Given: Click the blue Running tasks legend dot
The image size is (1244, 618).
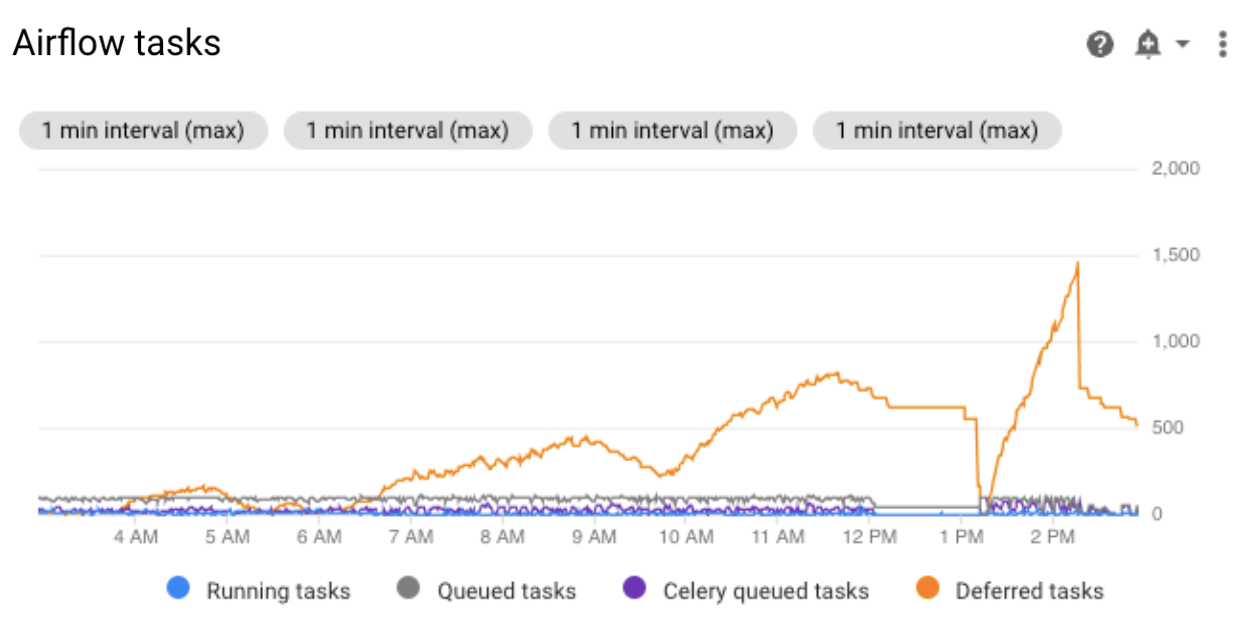Looking at the screenshot, I should coord(178,590).
